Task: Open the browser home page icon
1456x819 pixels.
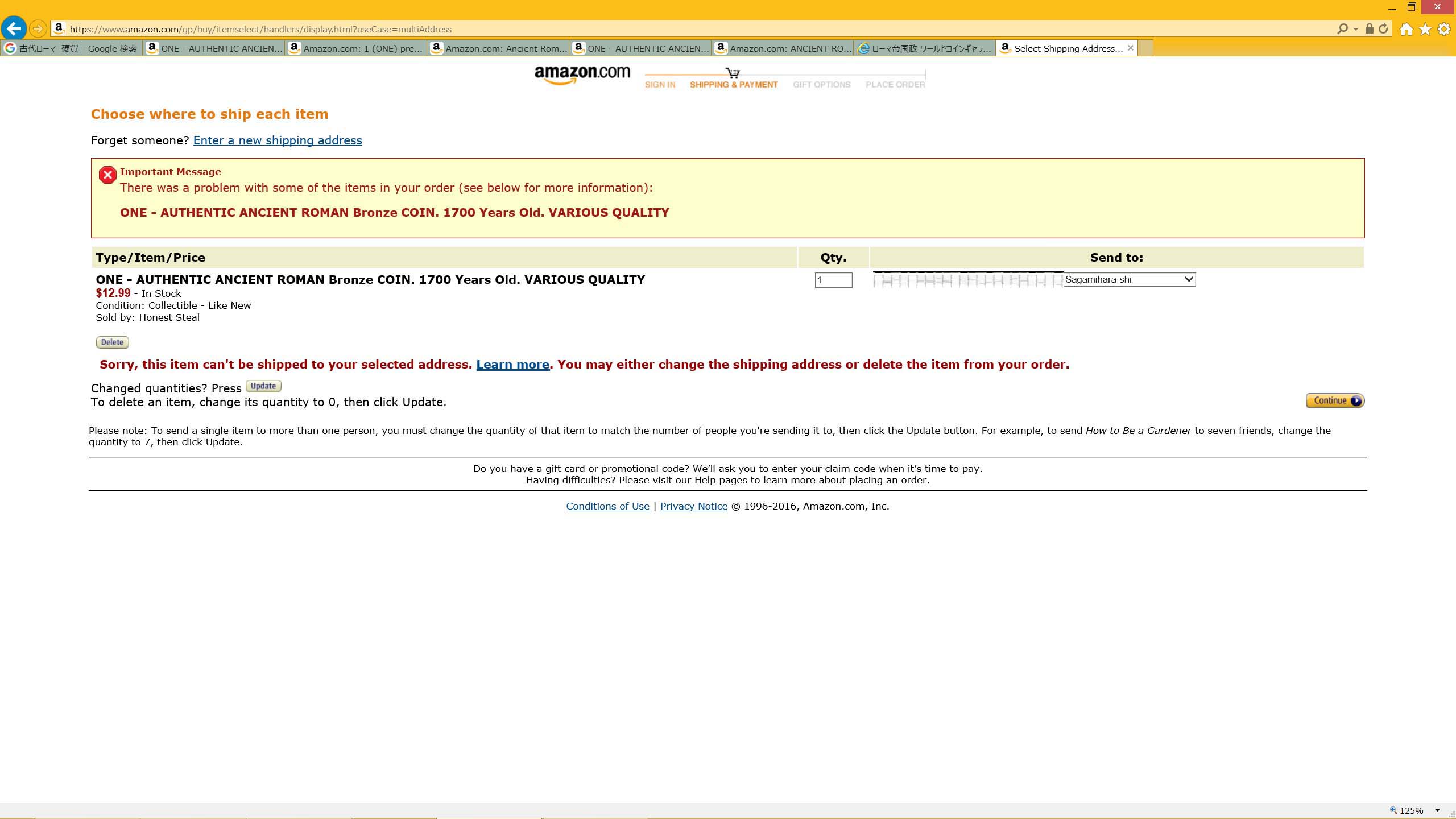Action: tap(1406, 29)
